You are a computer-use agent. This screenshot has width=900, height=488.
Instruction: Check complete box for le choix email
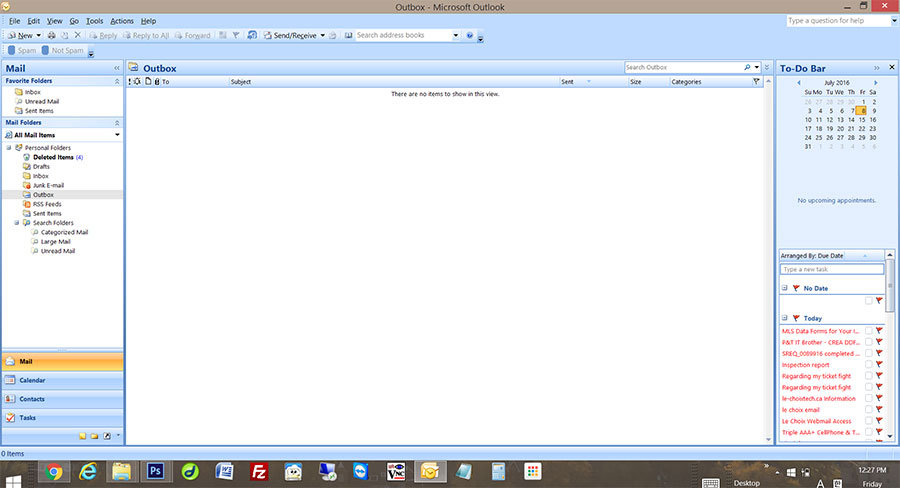868,409
